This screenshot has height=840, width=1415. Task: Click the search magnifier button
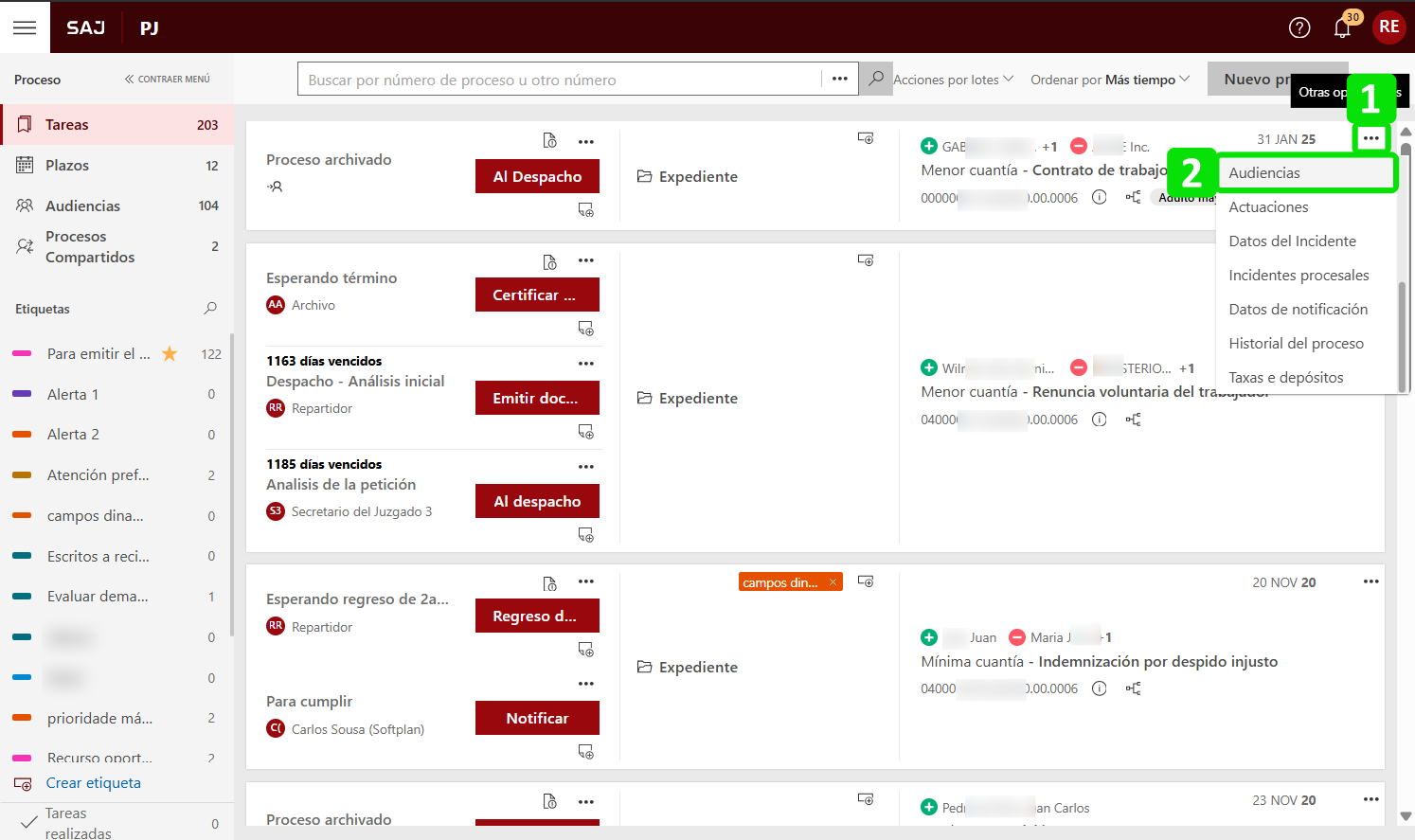point(876,79)
